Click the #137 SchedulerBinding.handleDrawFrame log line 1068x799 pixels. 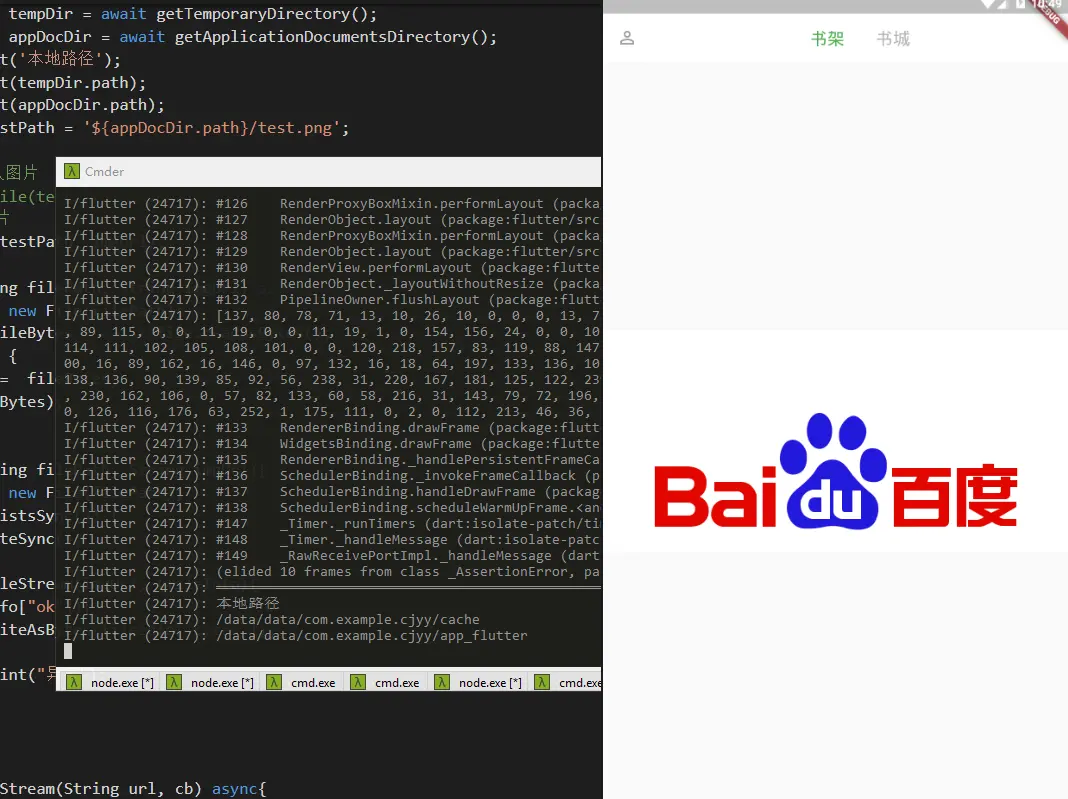coord(332,492)
